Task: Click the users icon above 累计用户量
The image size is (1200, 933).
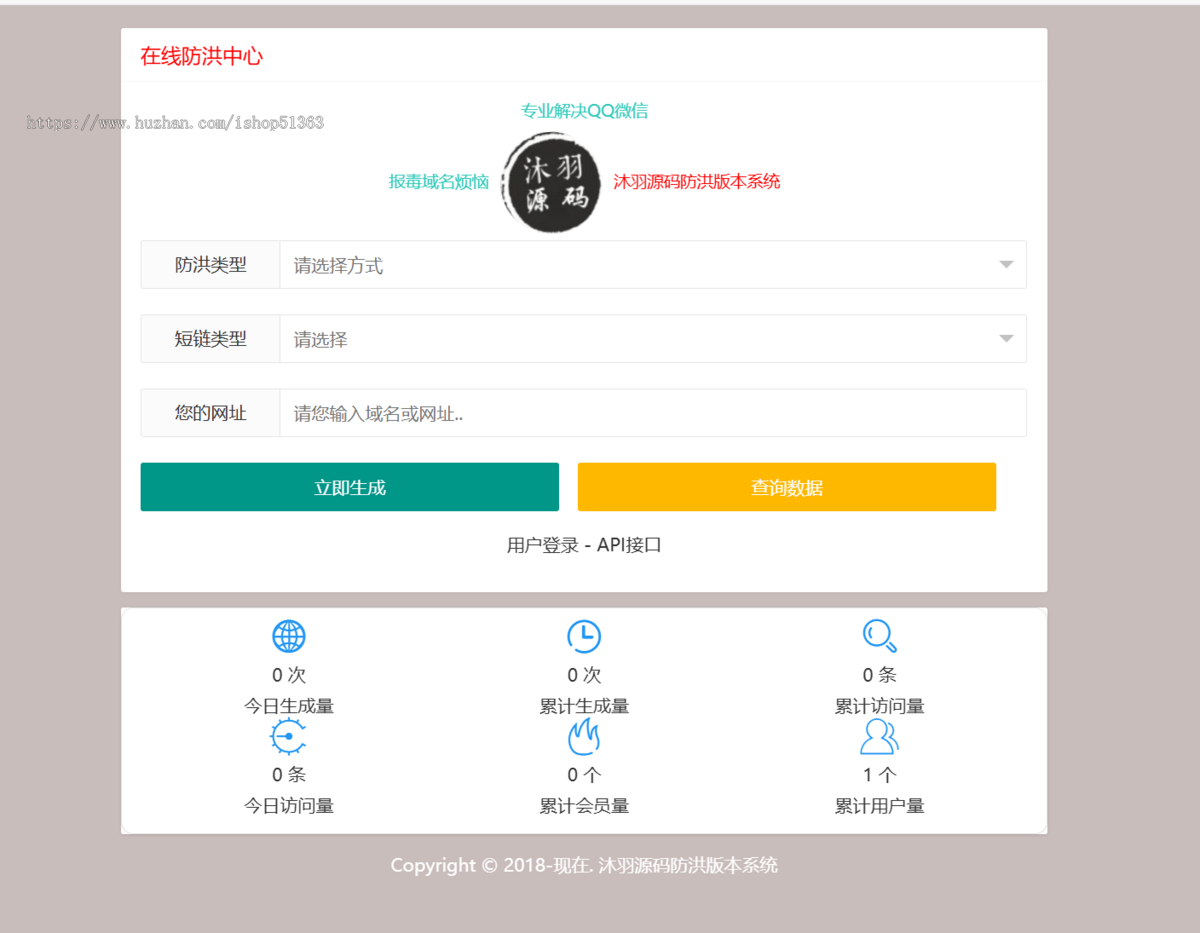Action: [880, 736]
